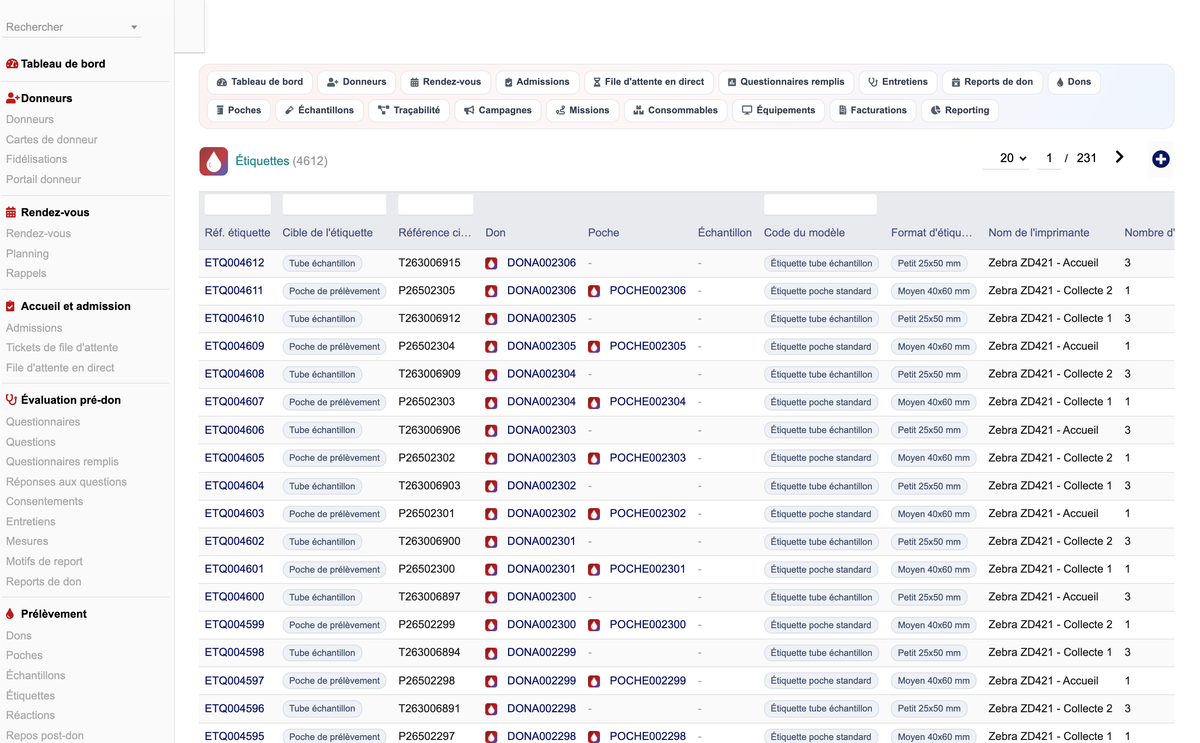The width and height of the screenshot is (1200, 743).
Task: Open label ETQ004599 link
Action: point(235,625)
